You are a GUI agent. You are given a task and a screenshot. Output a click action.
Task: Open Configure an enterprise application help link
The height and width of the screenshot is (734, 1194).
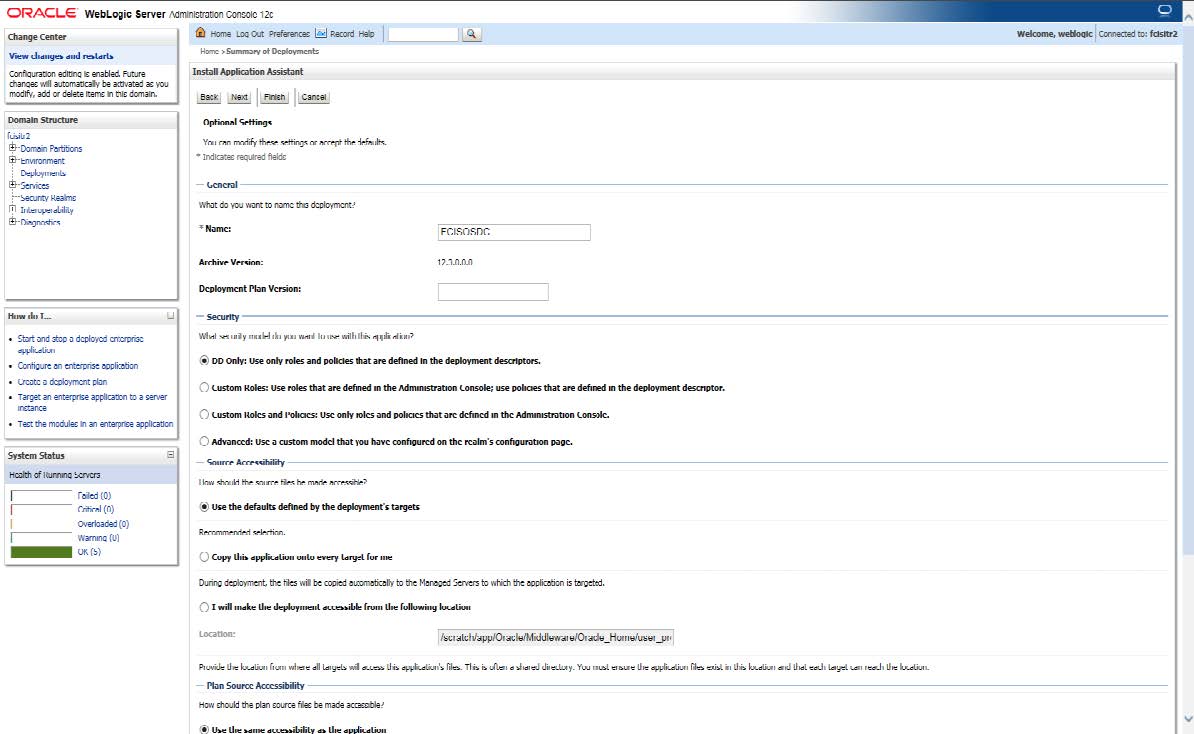pos(78,366)
